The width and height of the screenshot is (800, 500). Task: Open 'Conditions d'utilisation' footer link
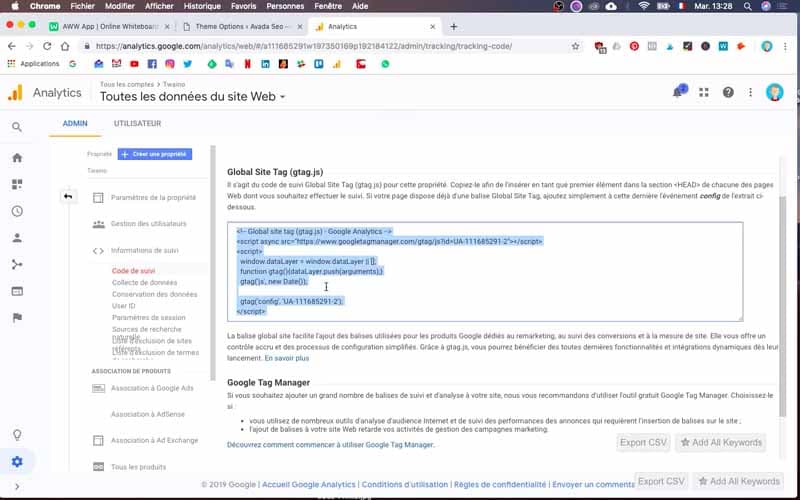click(x=405, y=485)
